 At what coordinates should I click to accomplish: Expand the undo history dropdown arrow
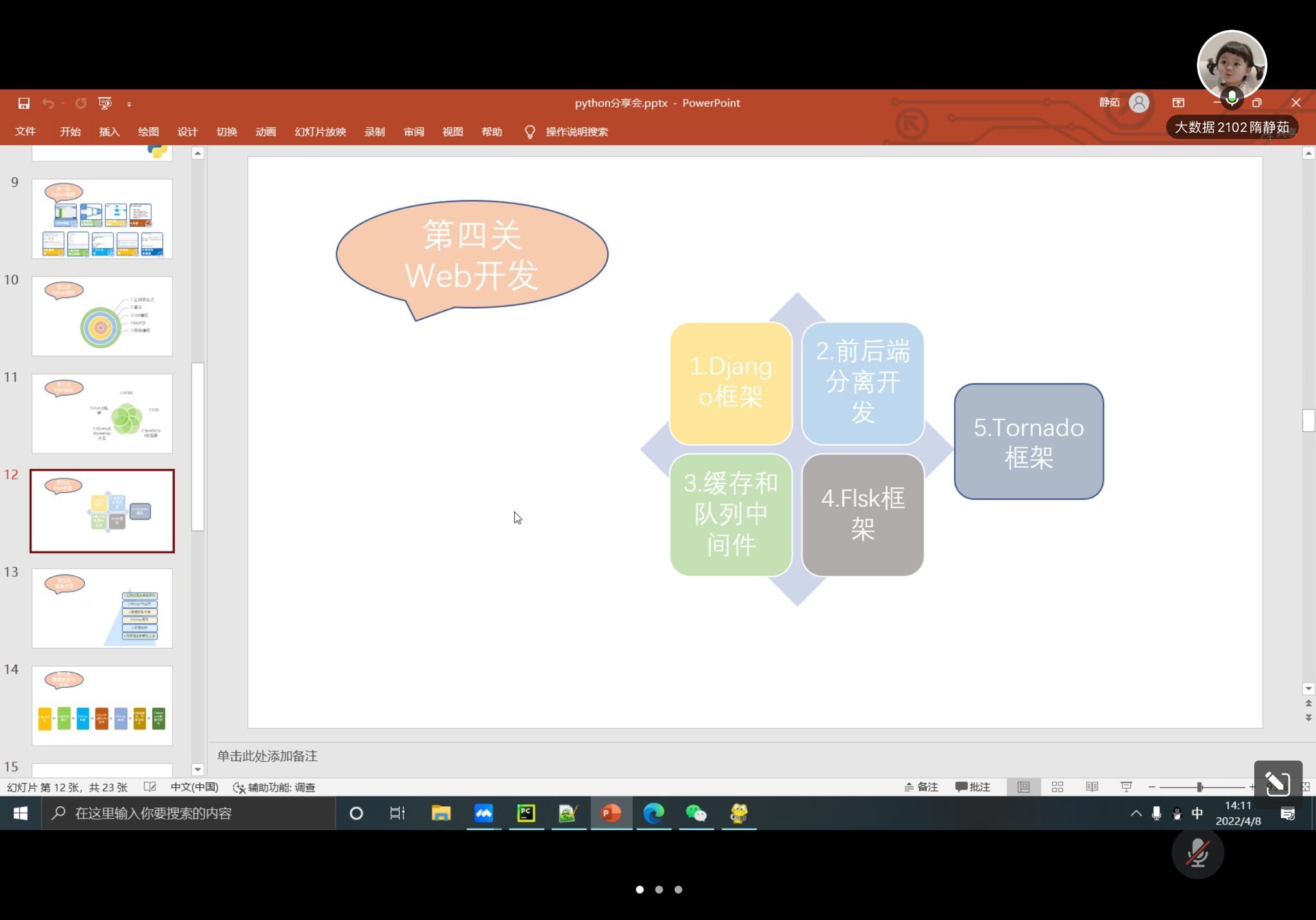coord(63,103)
